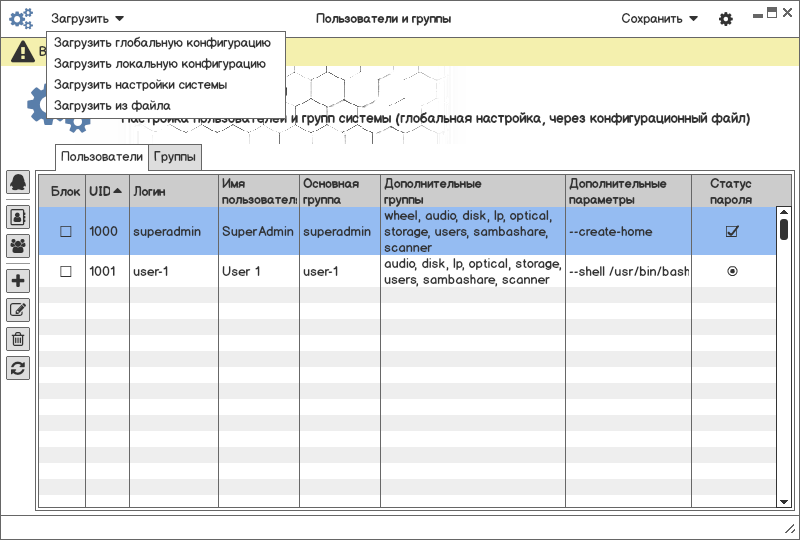800x540 pixels.
Task: Expand the Сохранить dropdown
Action: 659,19
